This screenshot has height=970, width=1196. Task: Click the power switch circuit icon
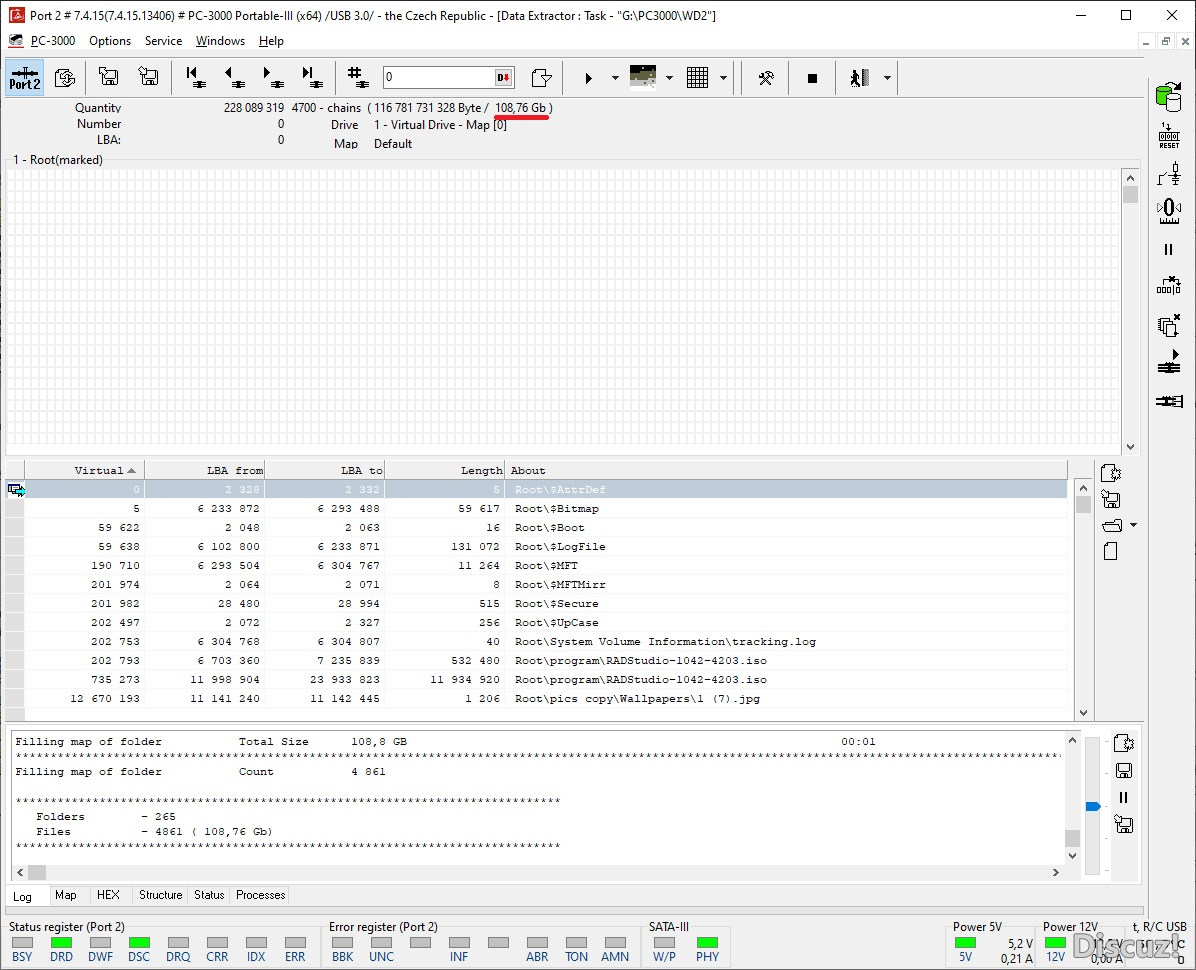point(1169,174)
